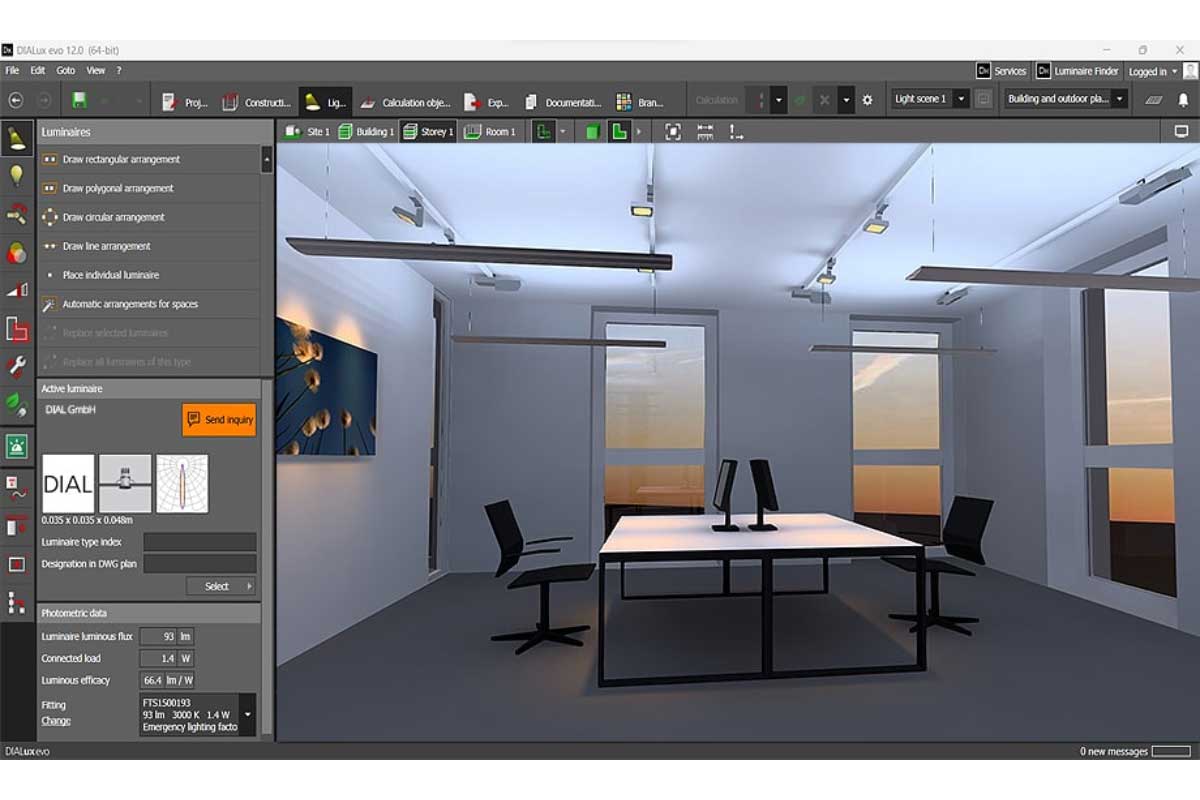Viewport: 1200px width, 800px height.
Task: Open the light colors sidebar tool
Action: click(17, 252)
